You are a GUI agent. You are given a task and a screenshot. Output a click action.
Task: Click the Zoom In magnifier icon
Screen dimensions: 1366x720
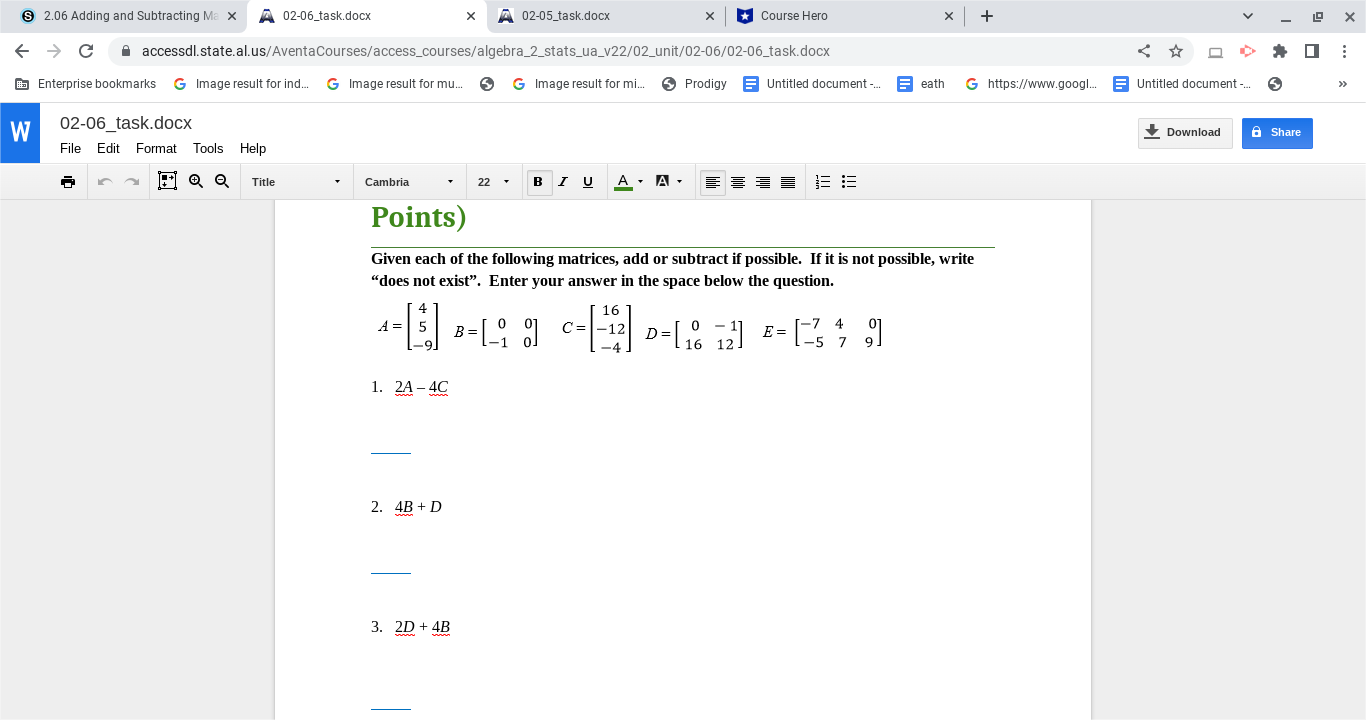(x=196, y=181)
